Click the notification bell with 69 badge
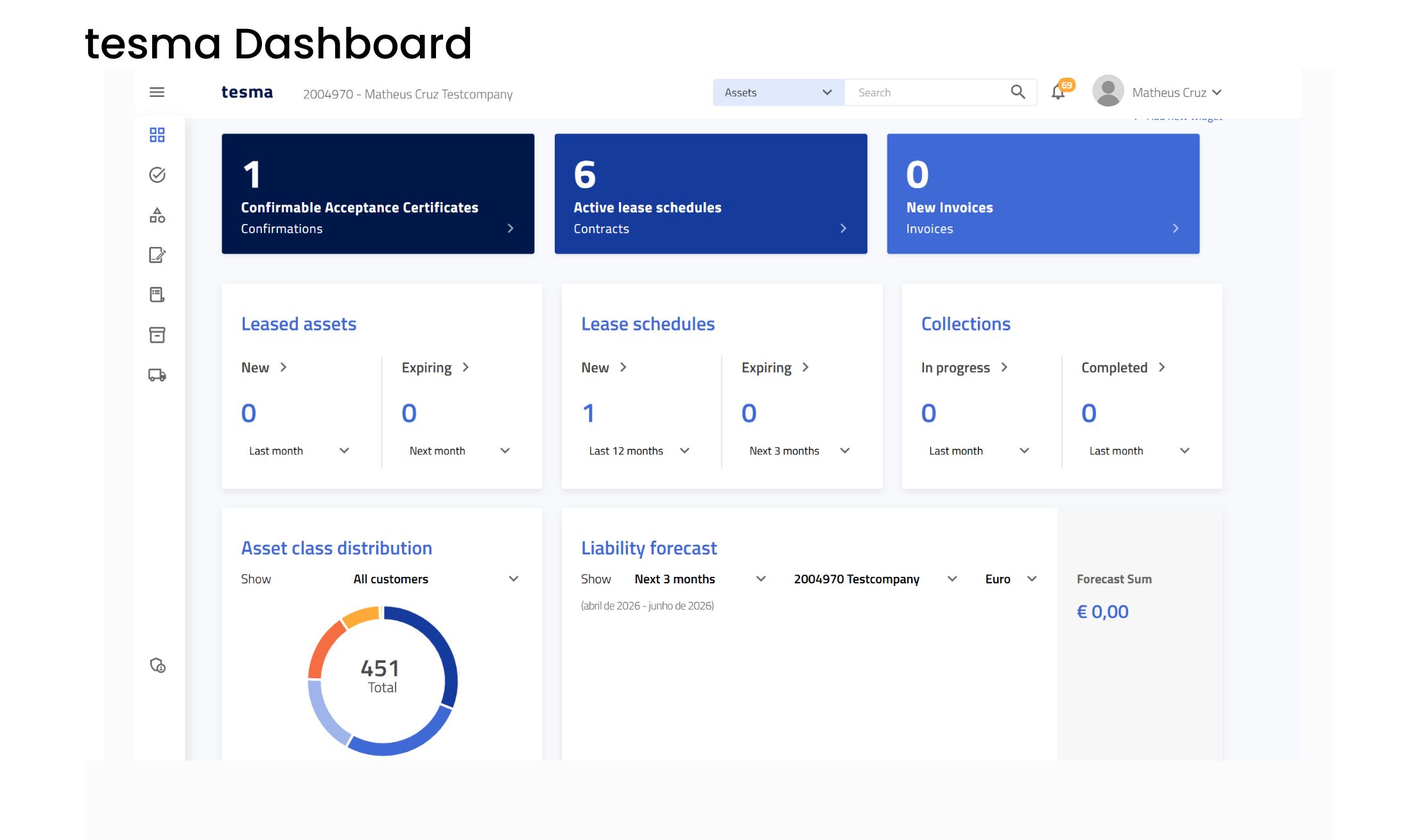This screenshot has height=840, width=1428. pos(1057,92)
